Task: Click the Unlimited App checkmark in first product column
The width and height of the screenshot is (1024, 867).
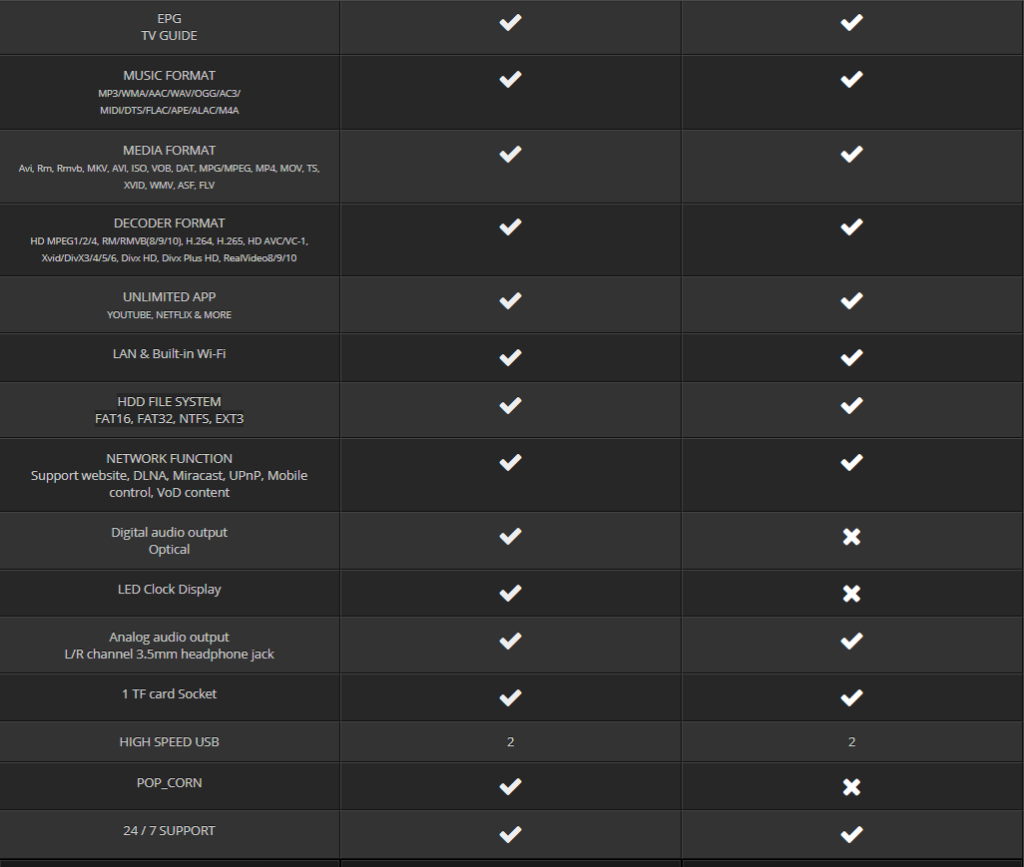Action: pos(510,299)
